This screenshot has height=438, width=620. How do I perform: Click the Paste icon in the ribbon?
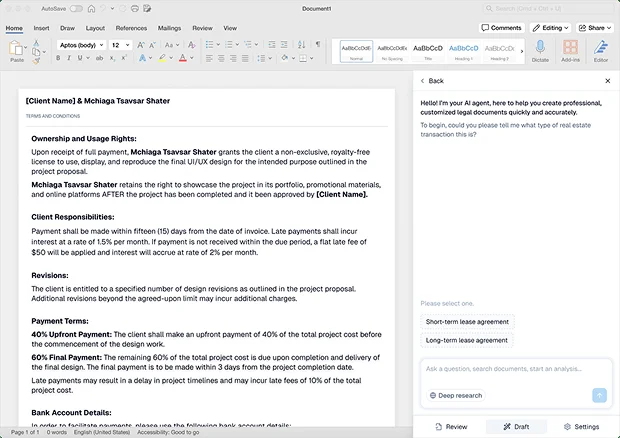[x=16, y=50]
